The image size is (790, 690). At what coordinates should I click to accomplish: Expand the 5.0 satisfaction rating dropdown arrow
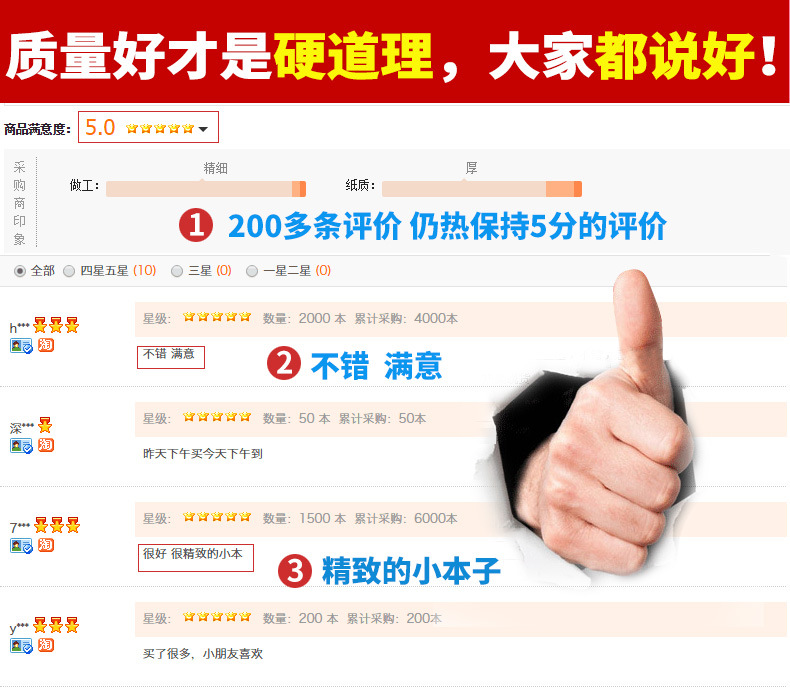(x=203, y=129)
